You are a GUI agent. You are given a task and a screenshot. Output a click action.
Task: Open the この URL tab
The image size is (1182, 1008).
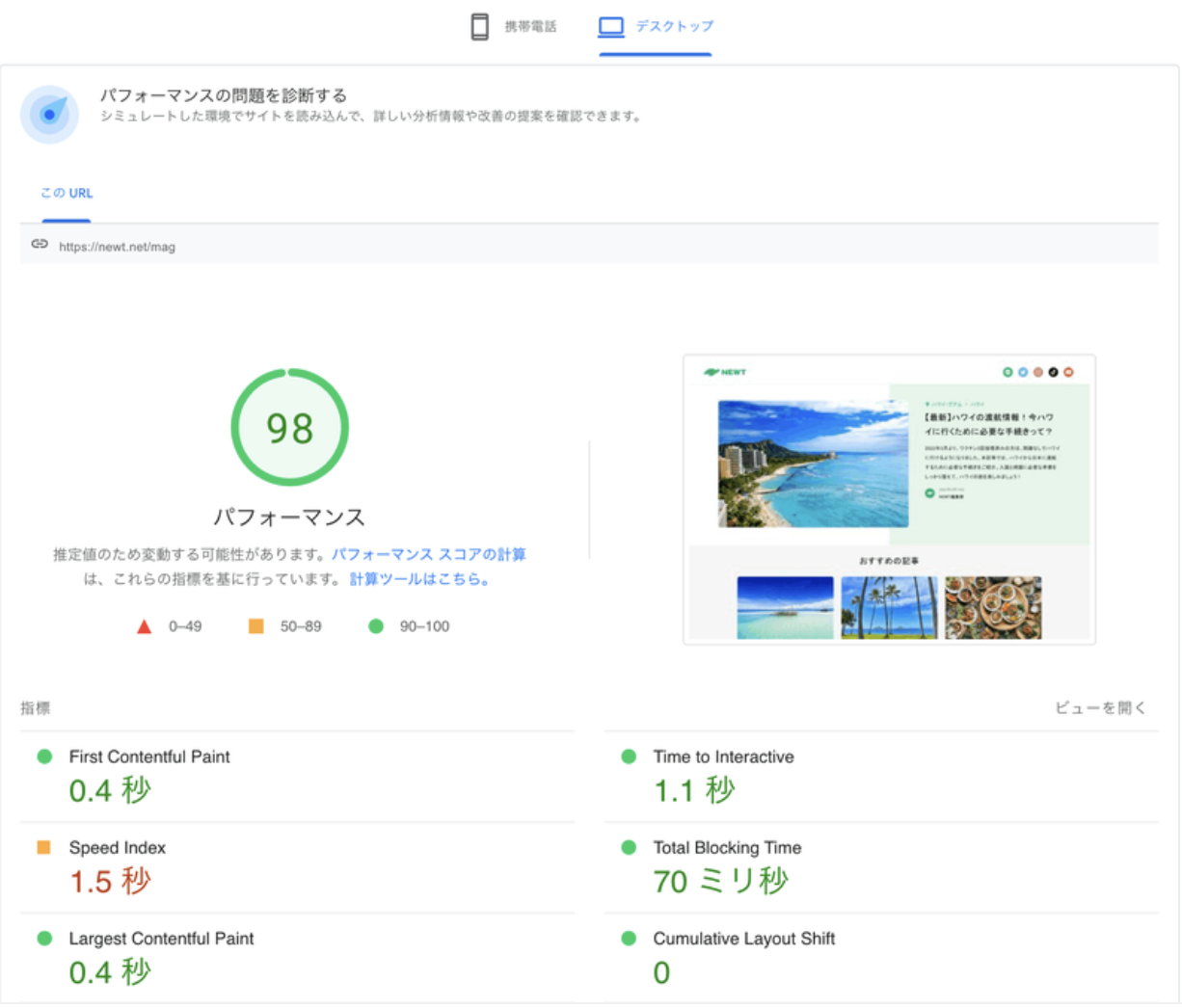click(67, 194)
